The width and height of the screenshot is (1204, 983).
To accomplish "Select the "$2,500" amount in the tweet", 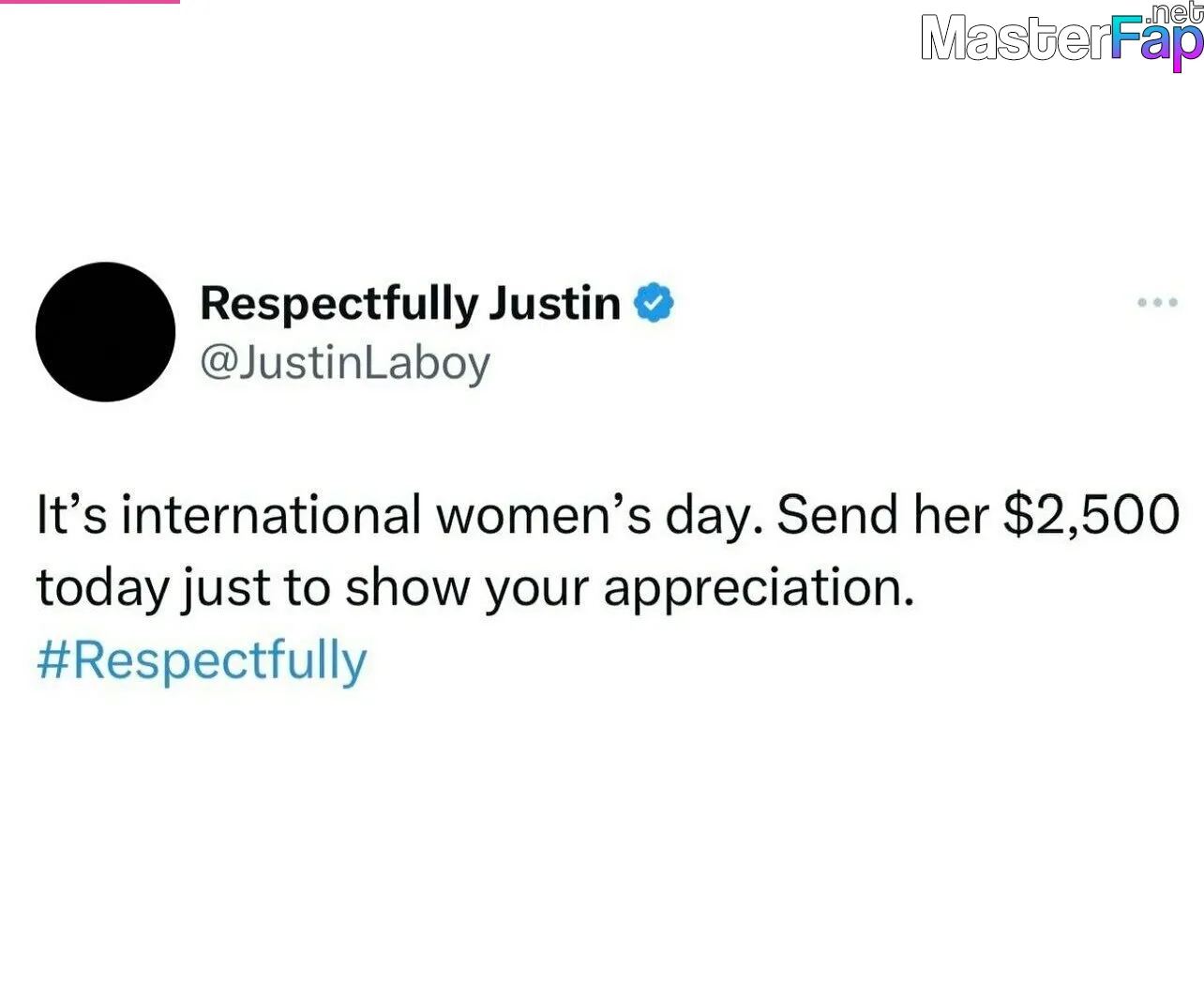I will (1091, 515).
